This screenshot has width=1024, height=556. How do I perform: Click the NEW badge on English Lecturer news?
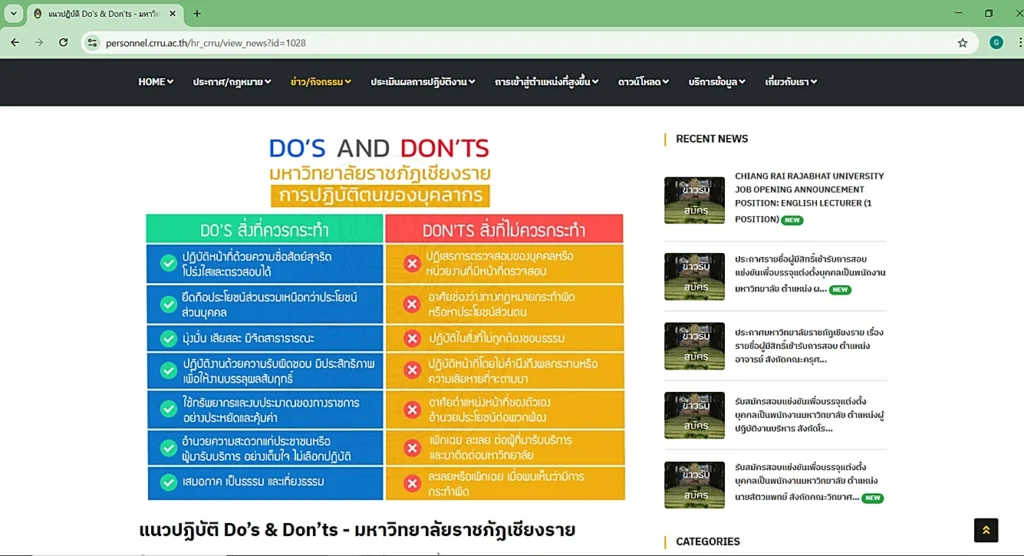point(792,220)
